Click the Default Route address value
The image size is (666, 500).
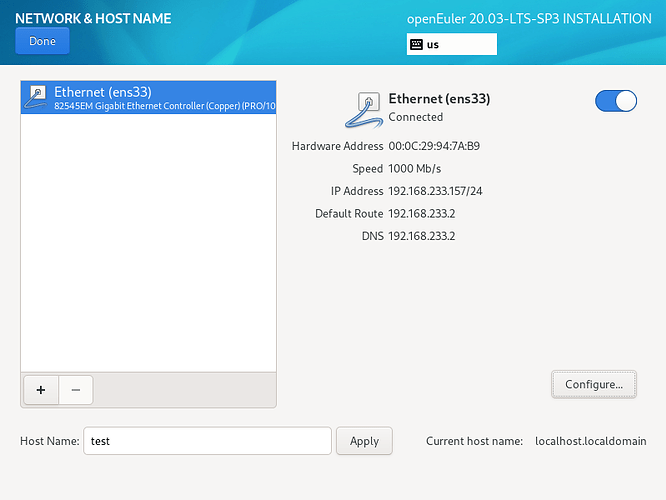click(x=422, y=214)
